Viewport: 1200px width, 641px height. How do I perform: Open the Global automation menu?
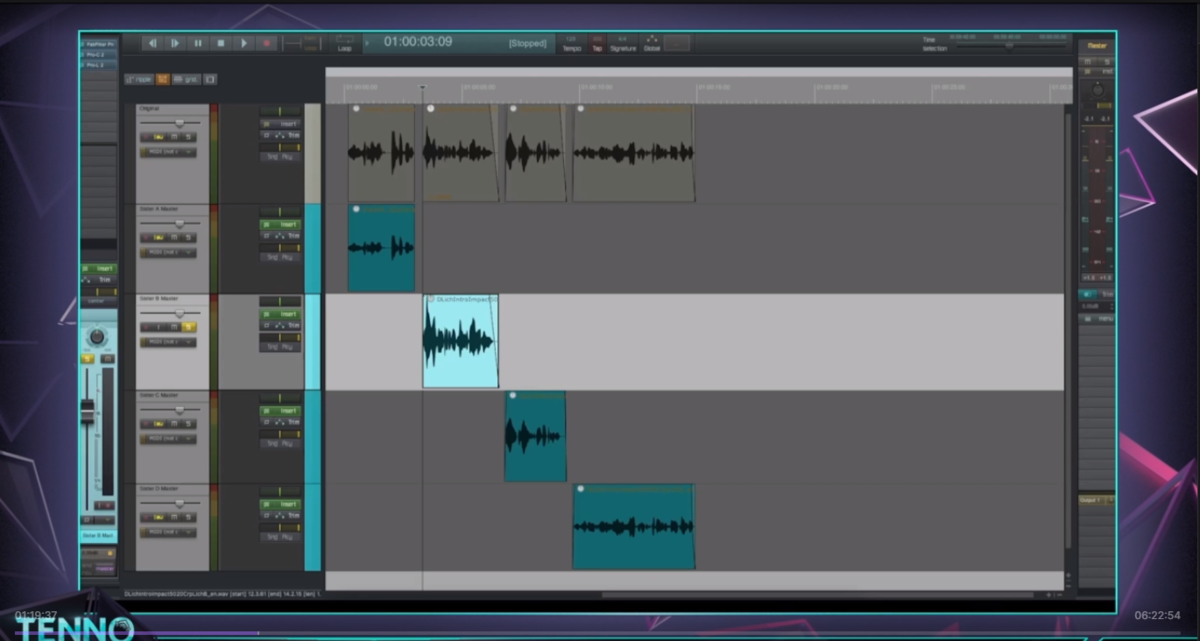pos(652,43)
